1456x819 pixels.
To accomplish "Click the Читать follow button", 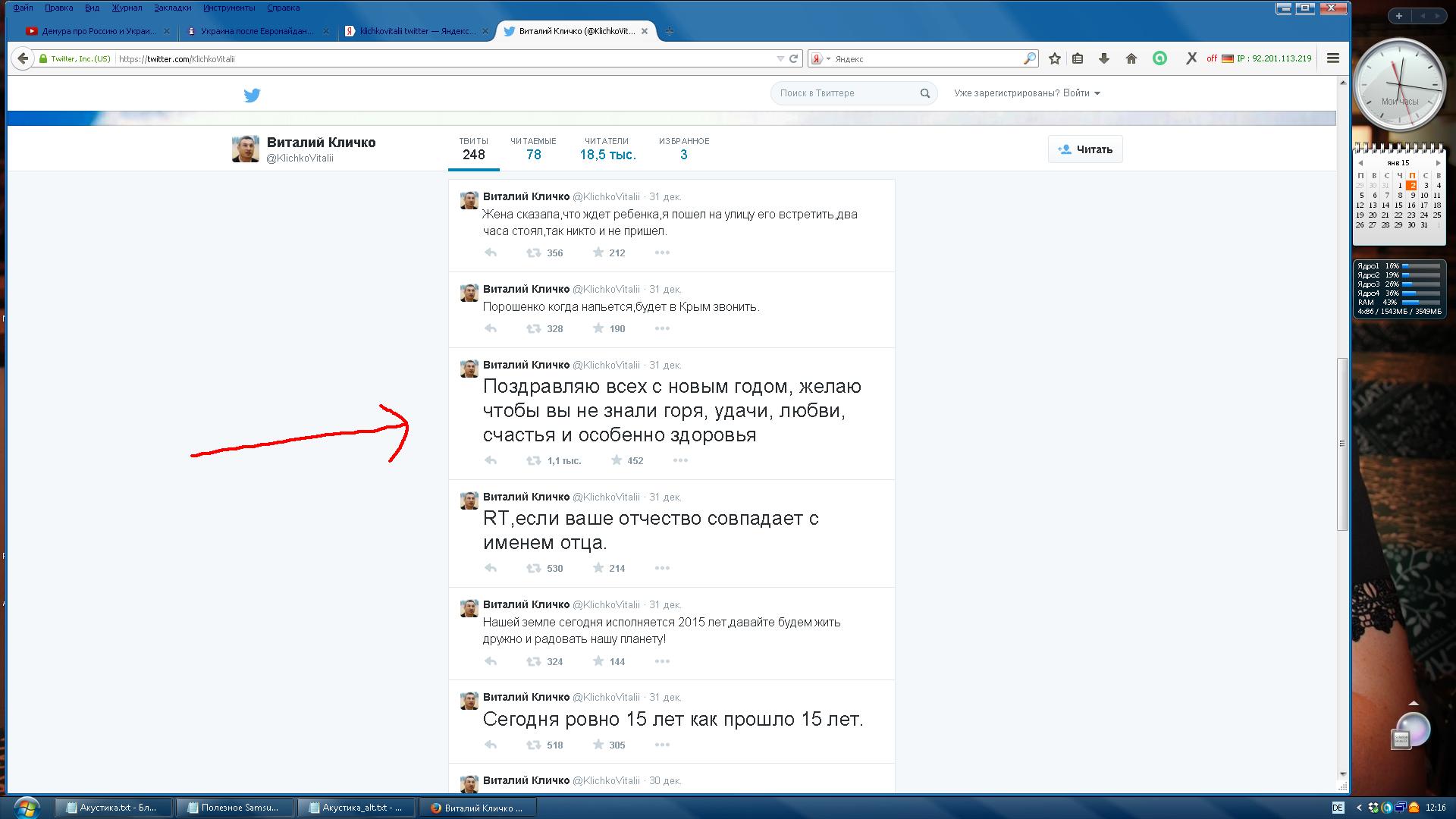I will point(1085,149).
